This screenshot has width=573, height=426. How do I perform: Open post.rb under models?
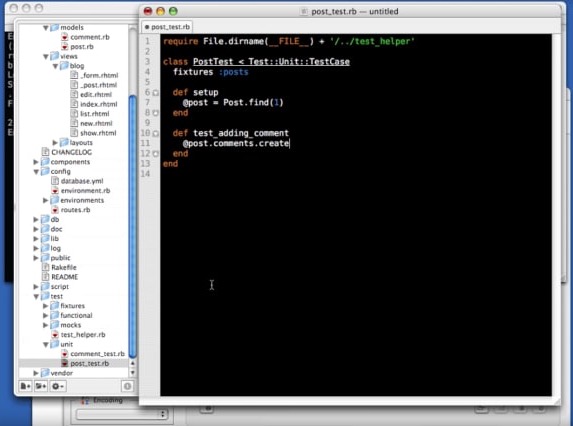coord(82,47)
